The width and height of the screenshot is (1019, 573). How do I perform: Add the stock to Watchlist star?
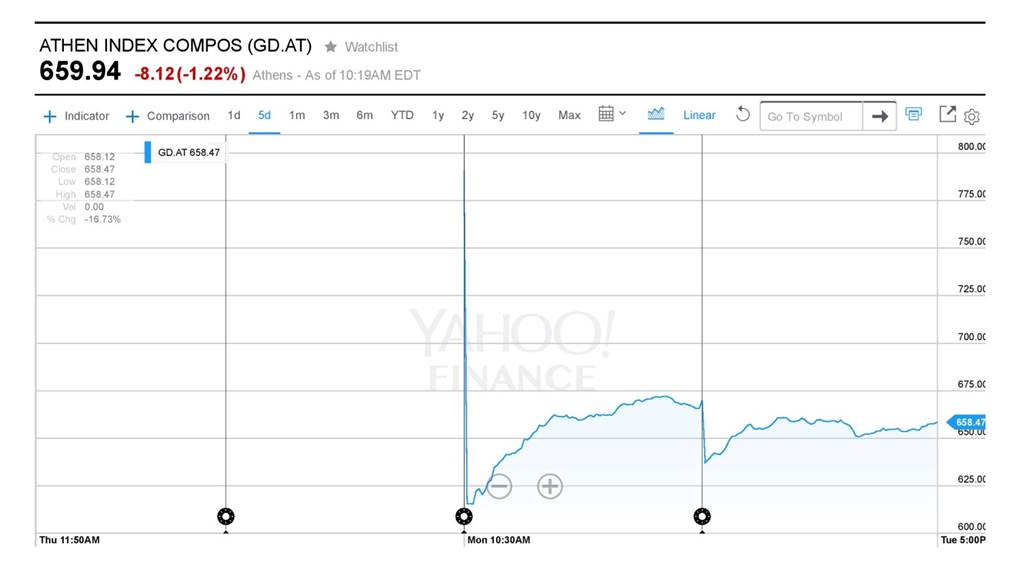[x=331, y=47]
